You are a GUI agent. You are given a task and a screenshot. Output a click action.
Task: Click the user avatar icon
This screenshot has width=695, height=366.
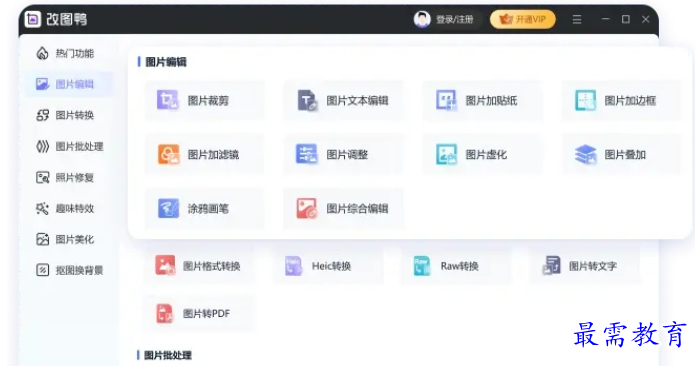[x=422, y=19]
